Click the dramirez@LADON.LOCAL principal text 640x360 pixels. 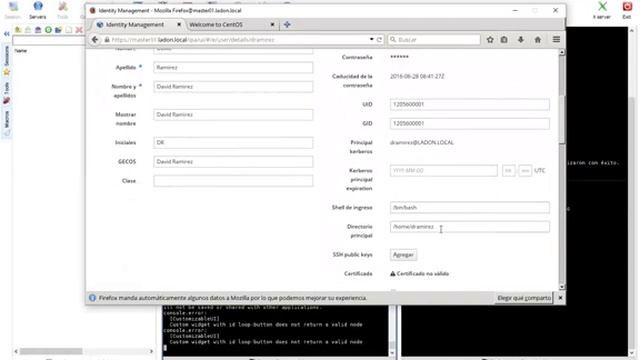tap(422, 142)
